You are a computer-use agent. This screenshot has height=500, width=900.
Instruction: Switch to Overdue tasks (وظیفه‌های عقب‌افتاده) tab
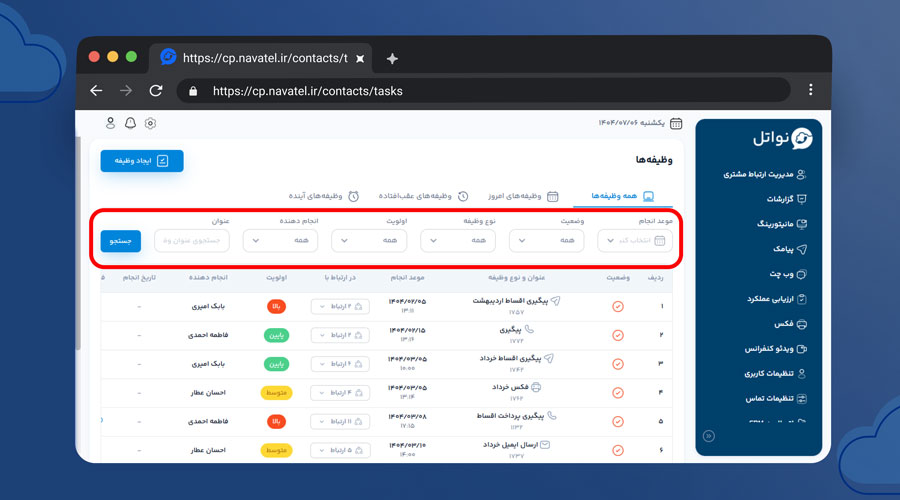click(x=415, y=196)
